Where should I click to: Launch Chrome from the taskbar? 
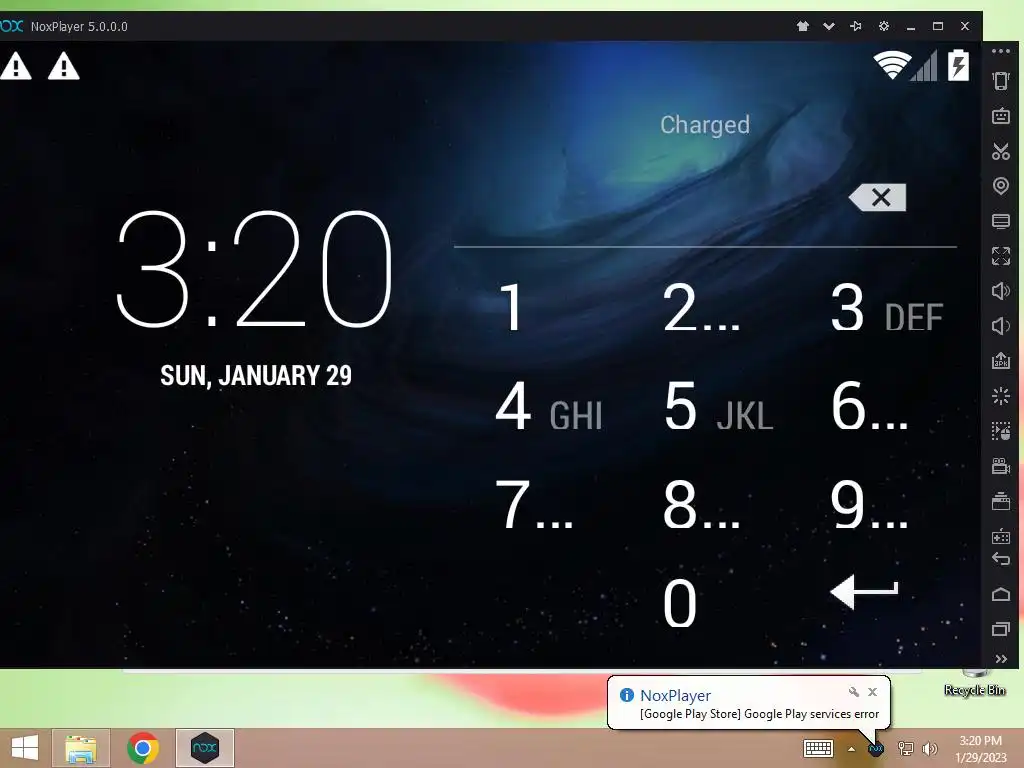[142, 748]
